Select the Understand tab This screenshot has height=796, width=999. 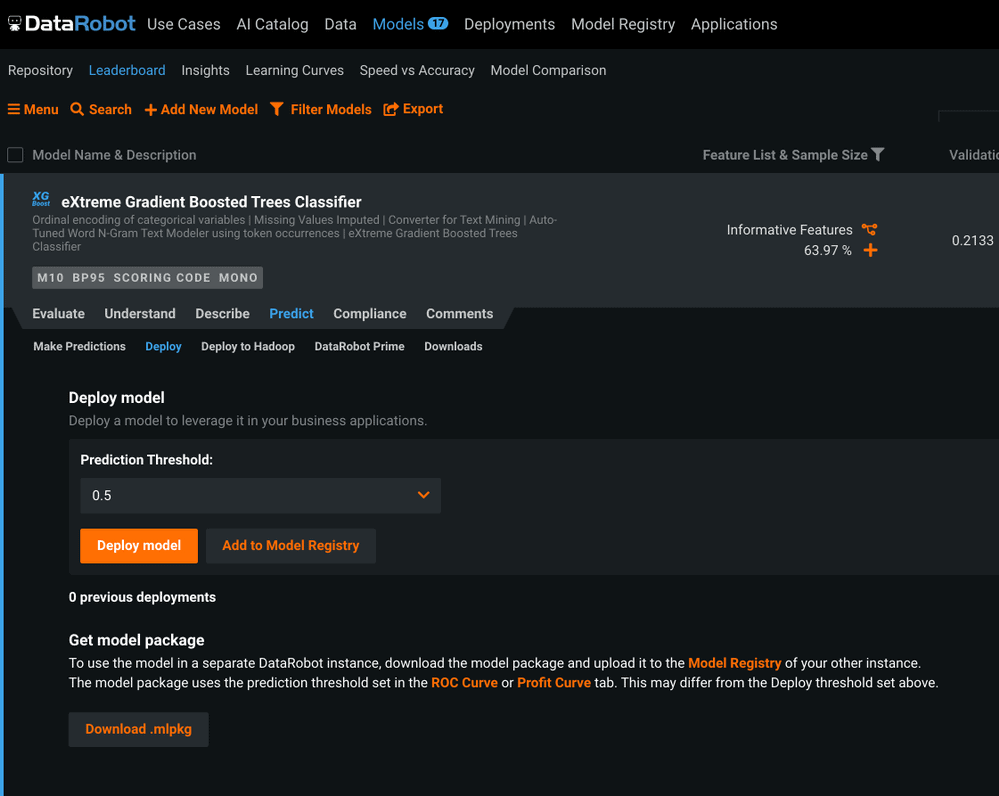(140, 314)
